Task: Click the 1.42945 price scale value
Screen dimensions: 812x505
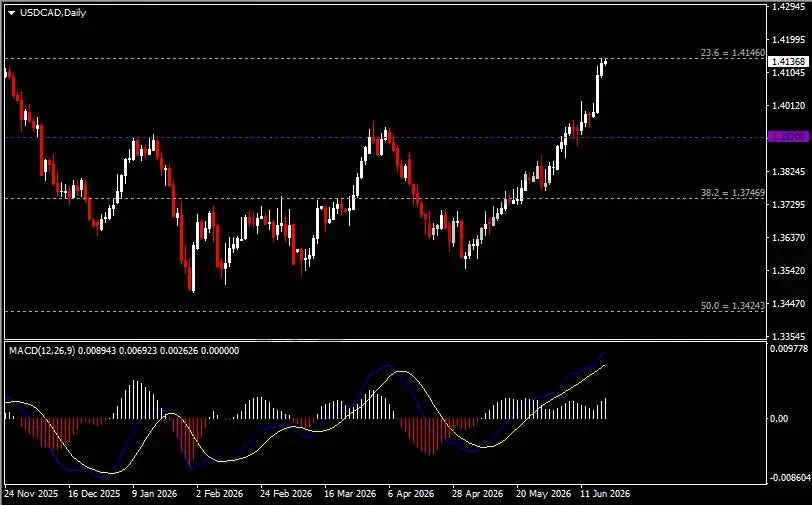Action: [x=789, y=6]
